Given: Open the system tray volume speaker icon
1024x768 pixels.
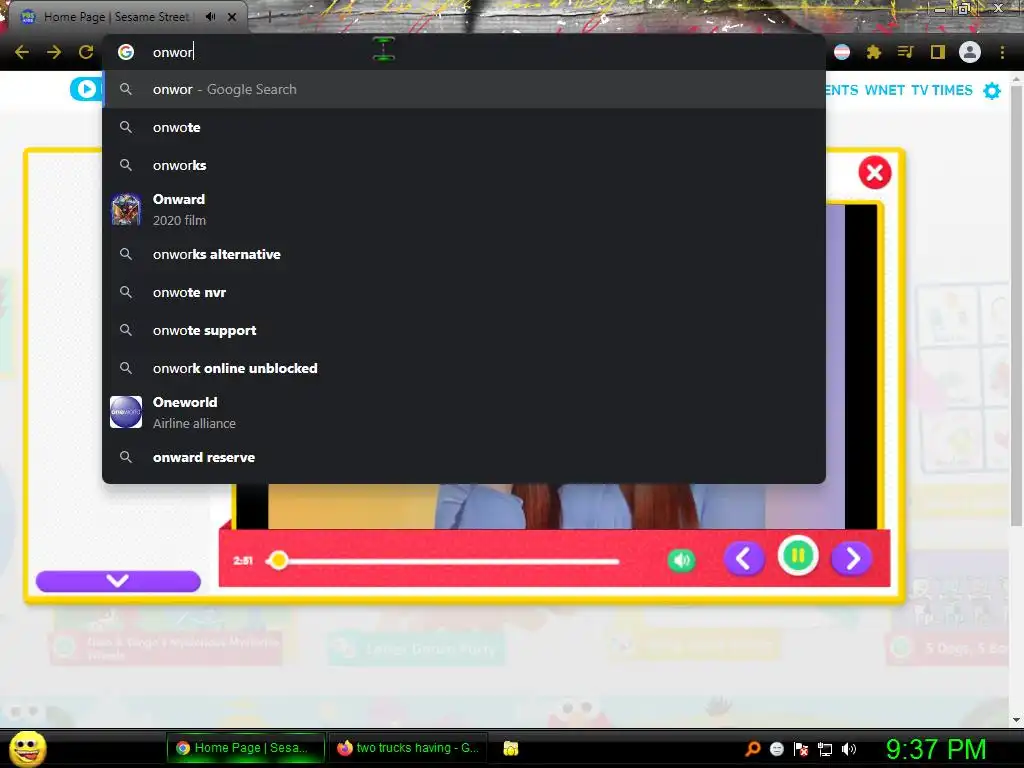Looking at the screenshot, I should pyautogui.click(x=849, y=749).
